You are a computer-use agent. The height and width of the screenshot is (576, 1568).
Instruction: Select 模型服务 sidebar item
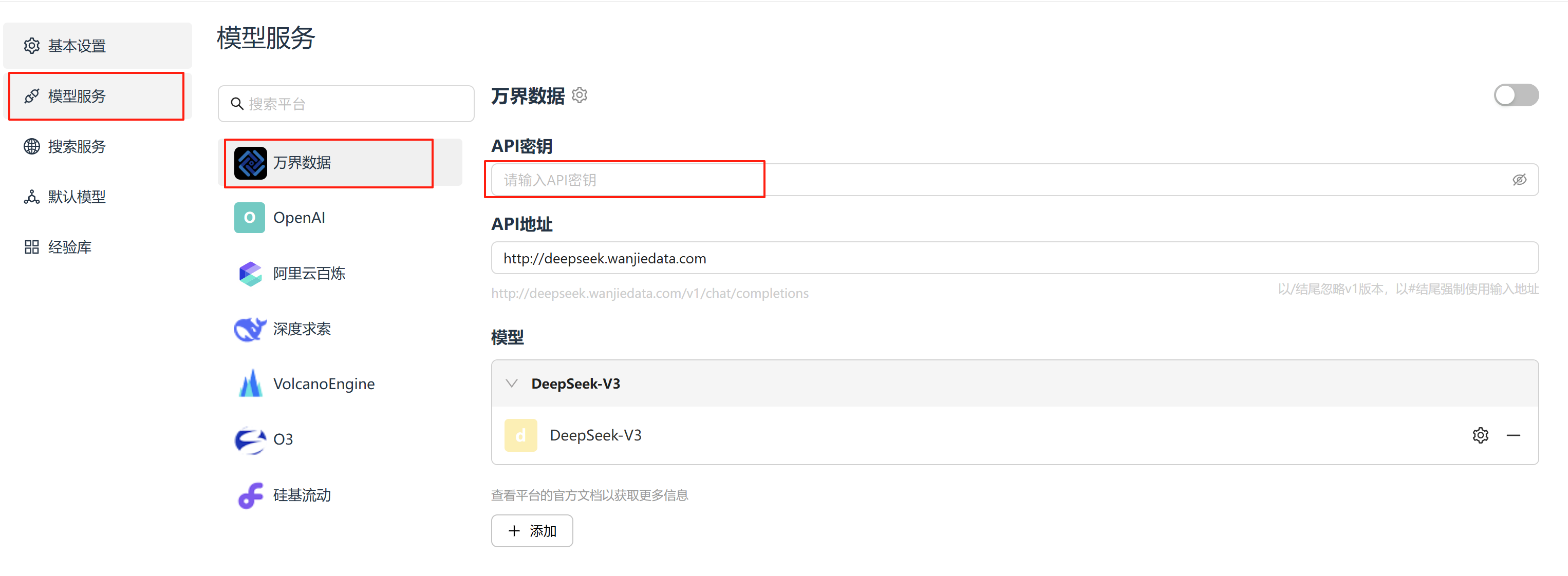[x=98, y=96]
